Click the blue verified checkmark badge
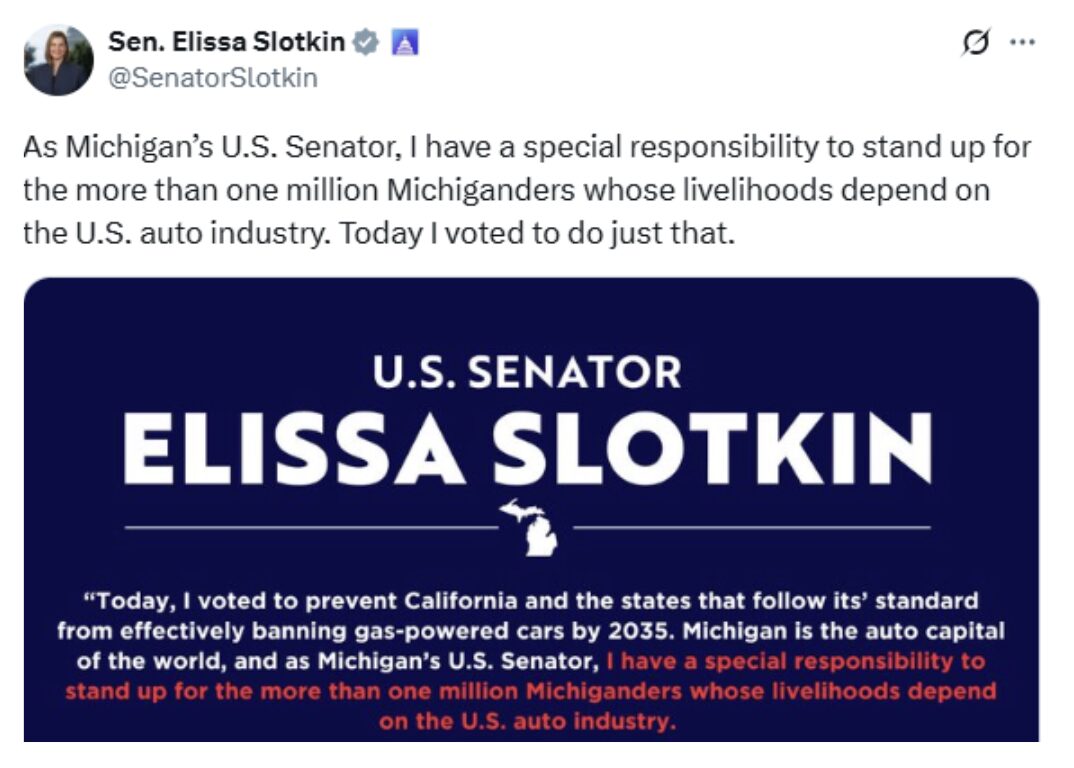1074x768 pixels. click(x=367, y=42)
